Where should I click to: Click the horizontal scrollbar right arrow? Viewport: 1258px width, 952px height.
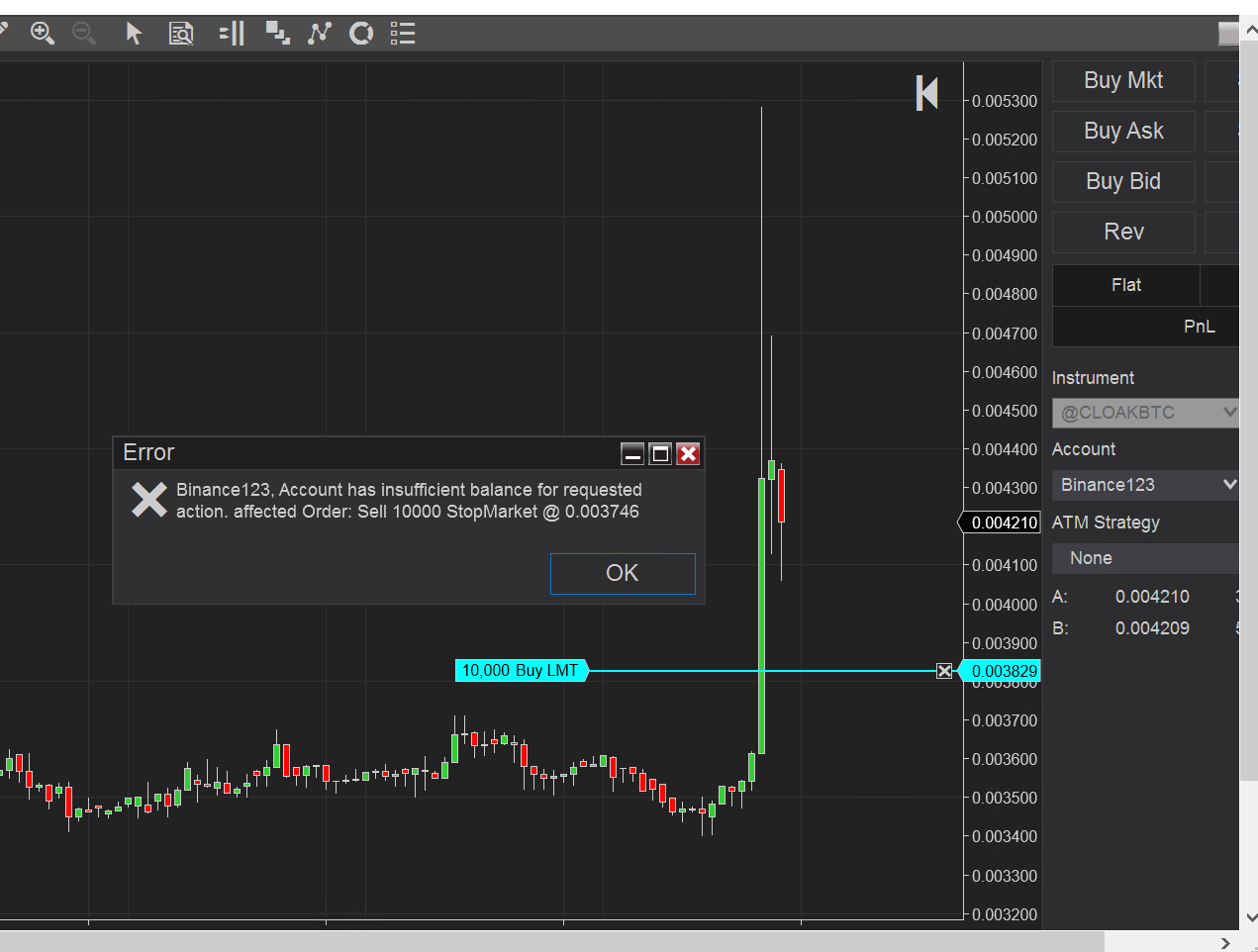(x=1226, y=942)
